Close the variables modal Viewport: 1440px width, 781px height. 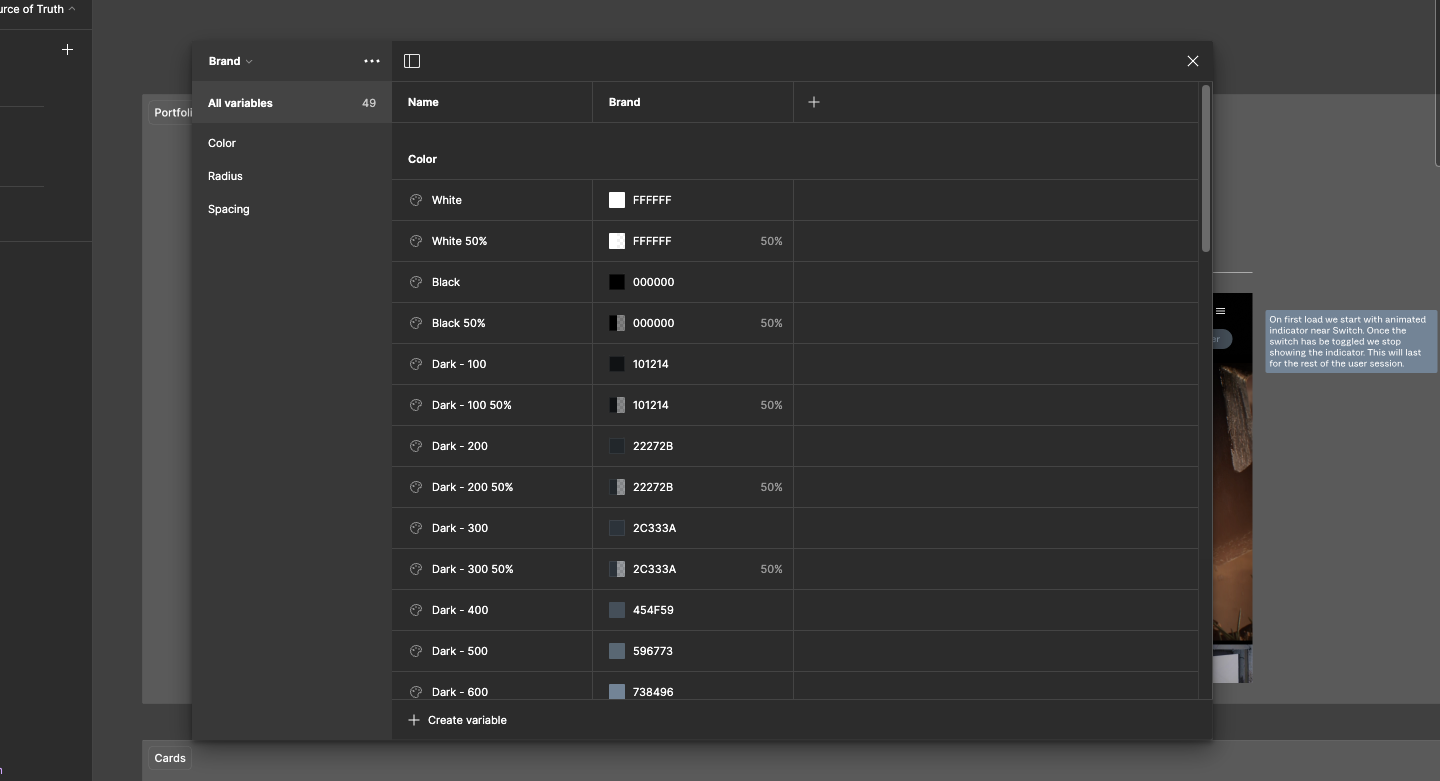pos(1192,61)
